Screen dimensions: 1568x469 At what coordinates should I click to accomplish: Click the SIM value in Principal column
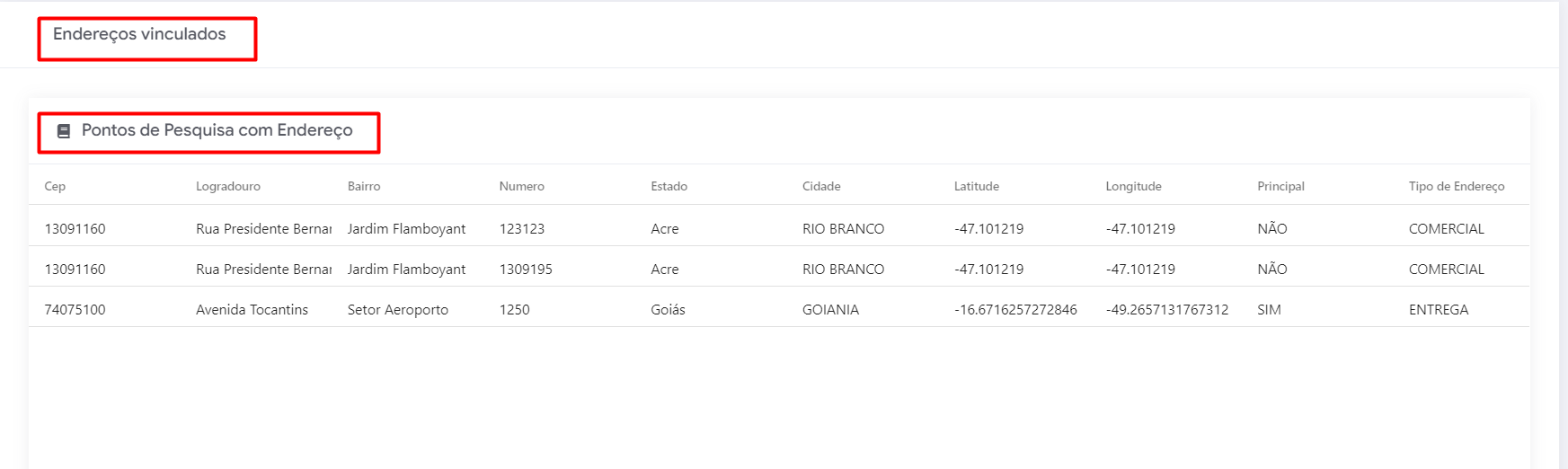tap(1269, 309)
